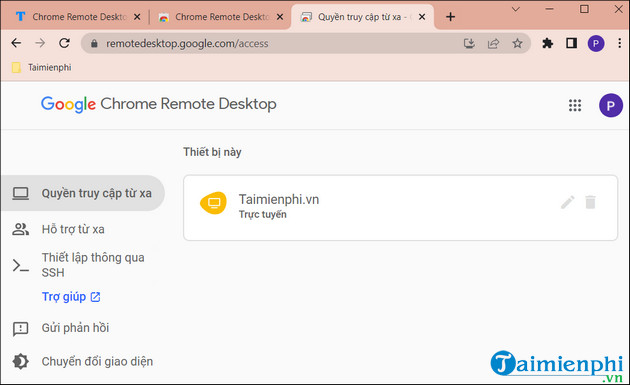Delete the Taimienphi.vn device with trash icon

point(590,202)
